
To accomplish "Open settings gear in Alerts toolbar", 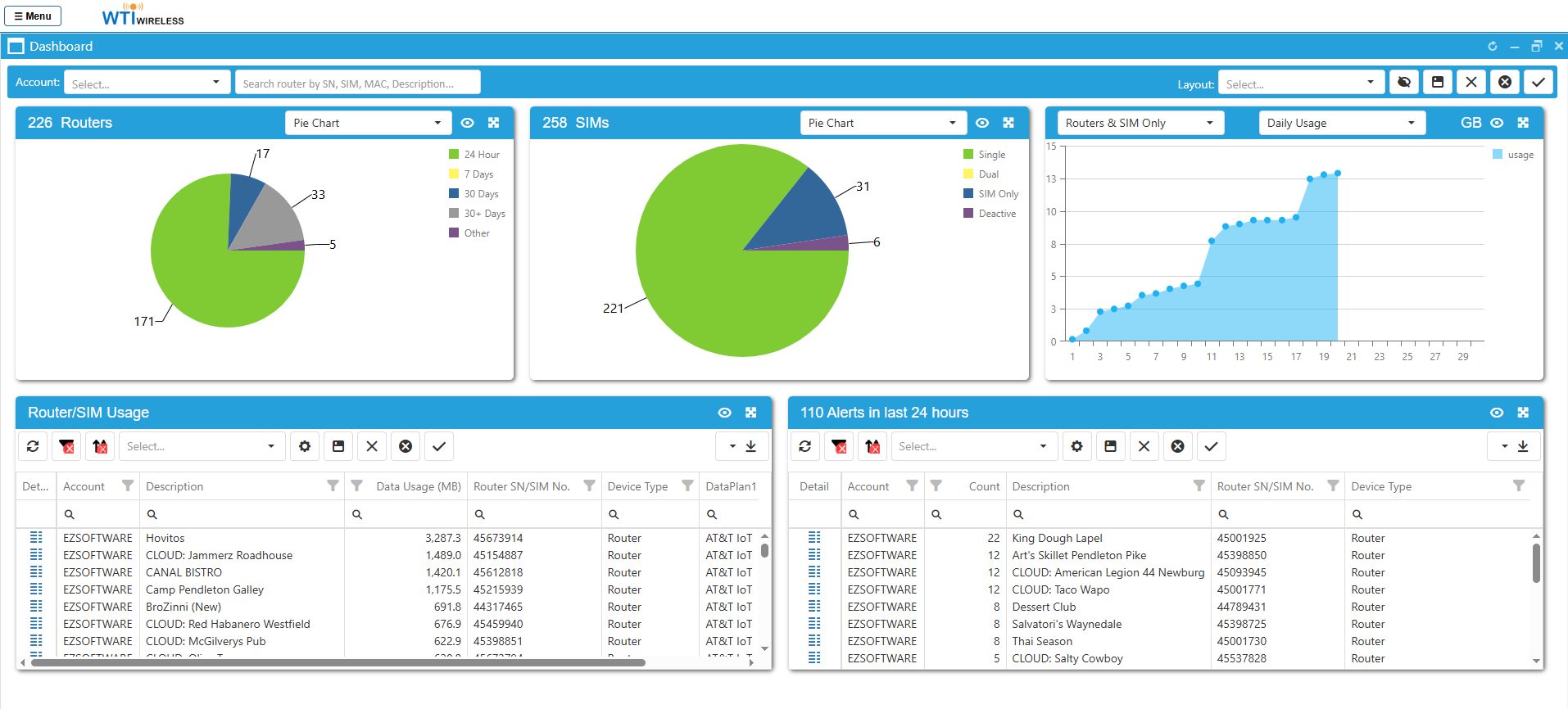I will click(x=1077, y=446).
